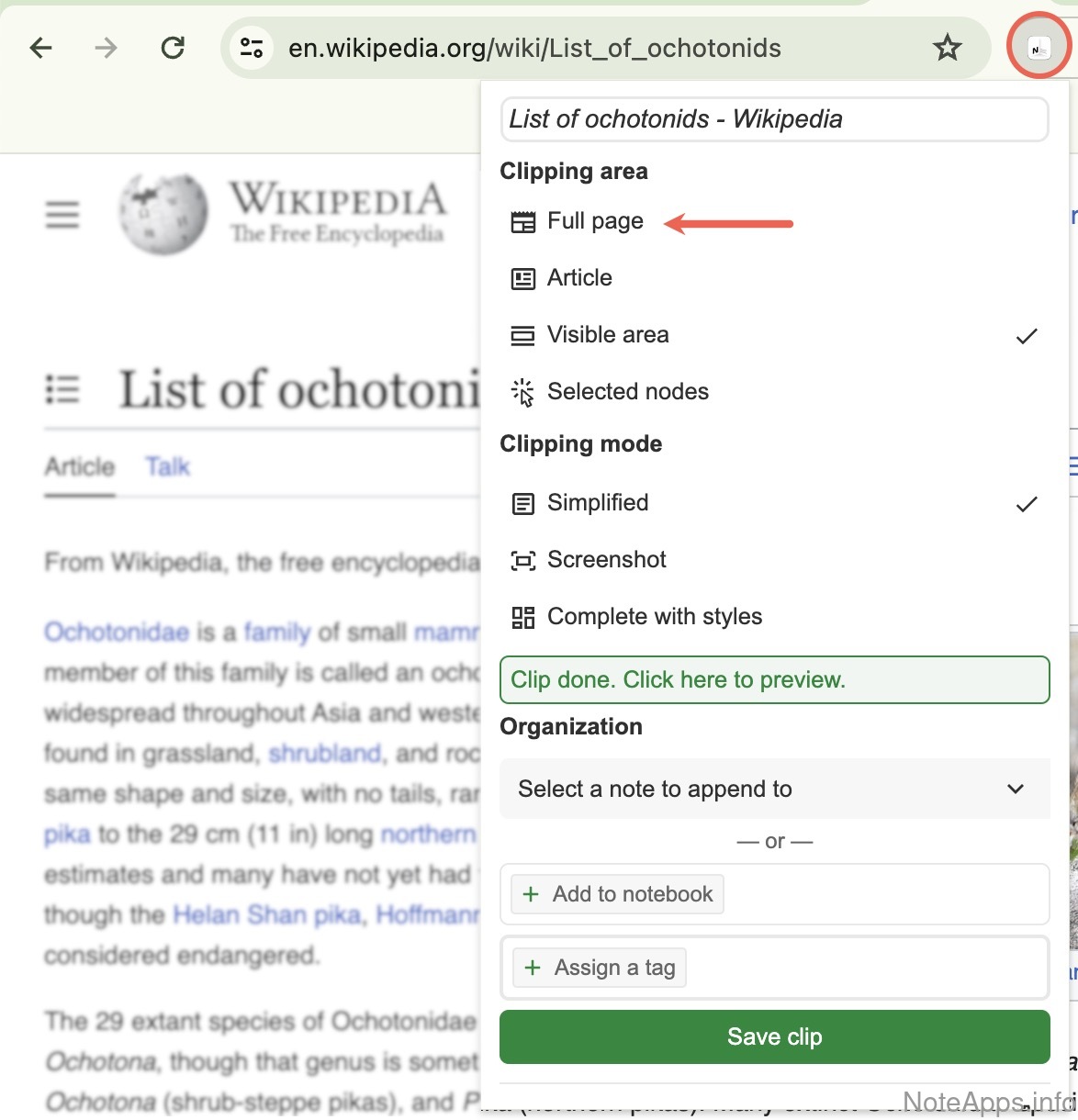Open the Assign a tag selector

pos(600,968)
